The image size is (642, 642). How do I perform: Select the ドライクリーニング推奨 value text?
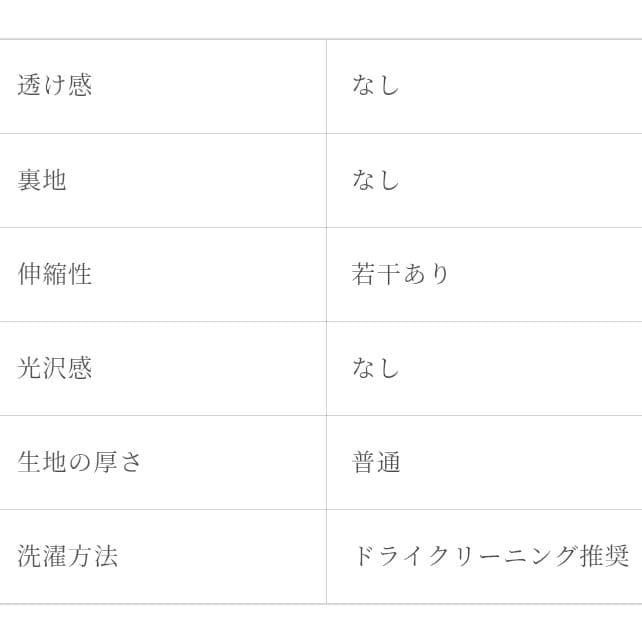click(490, 556)
